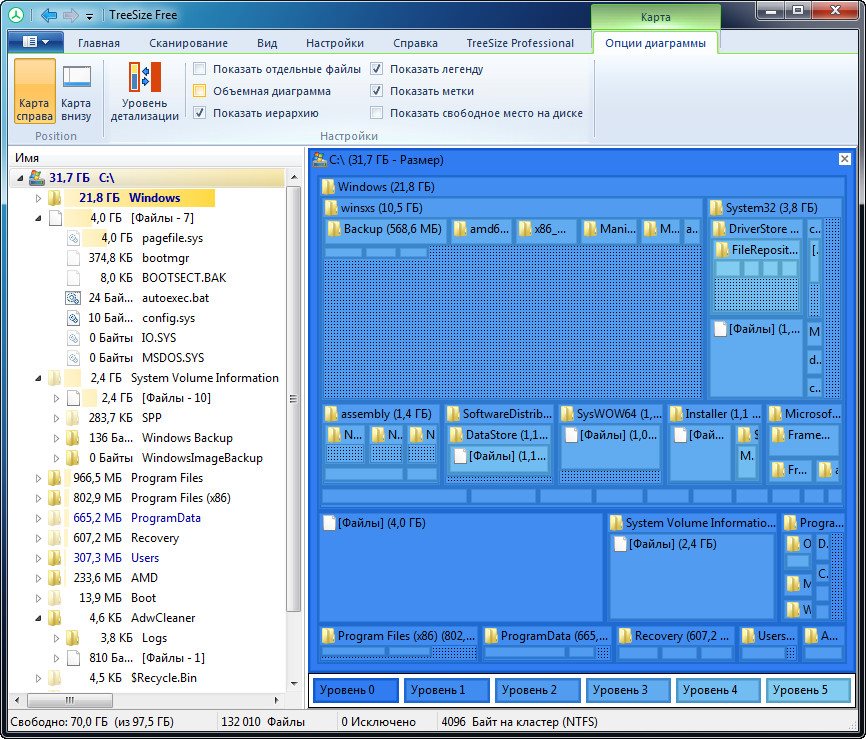This screenshot has width=866, height=739.
Task: Click the Program Files (x86) treemap block
Action: [x=398, y=644]
